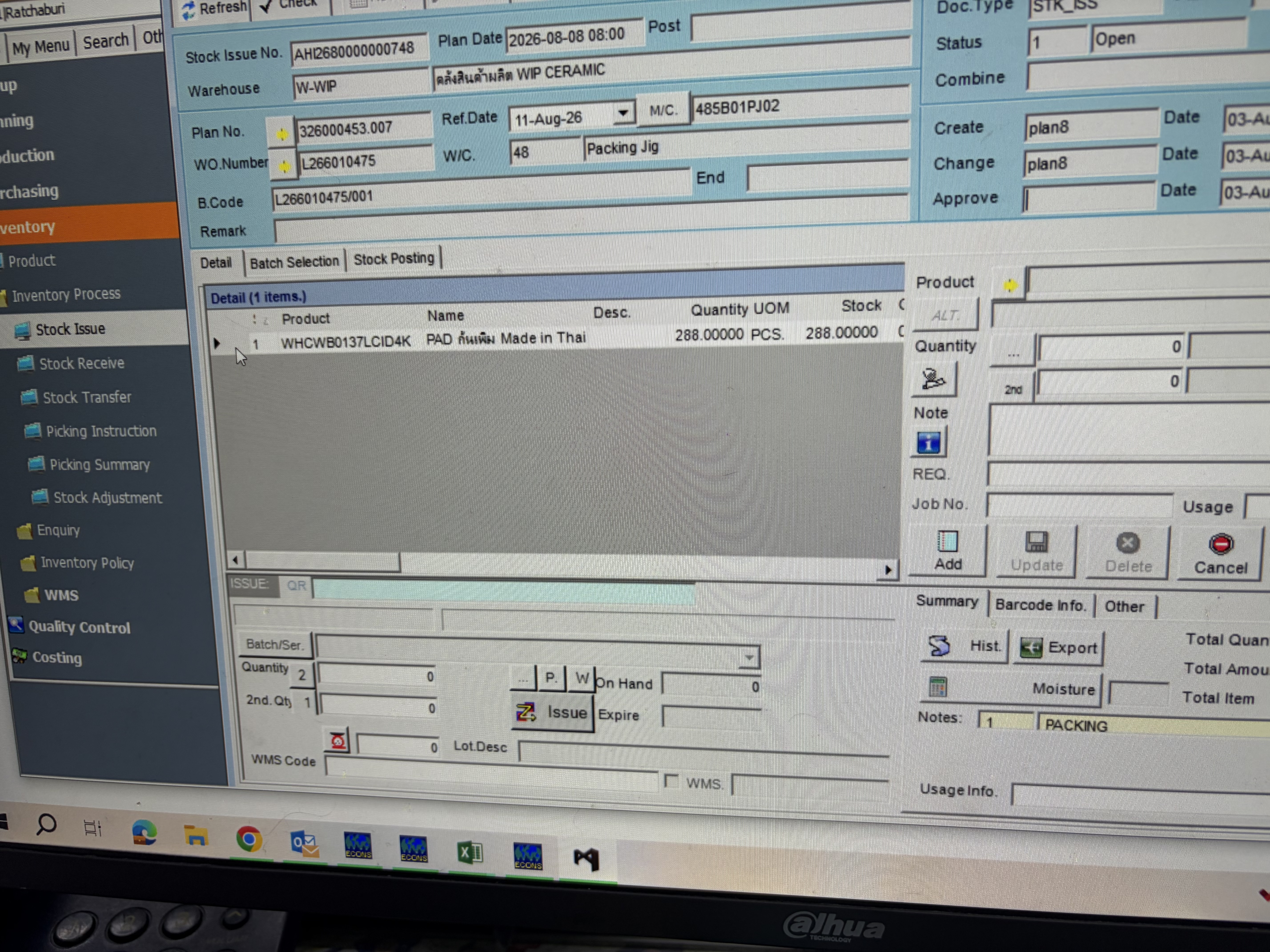This screenshot has height=952, width=1270.
Task: Click the taskbar search magnifier
Action: [46, 825]
